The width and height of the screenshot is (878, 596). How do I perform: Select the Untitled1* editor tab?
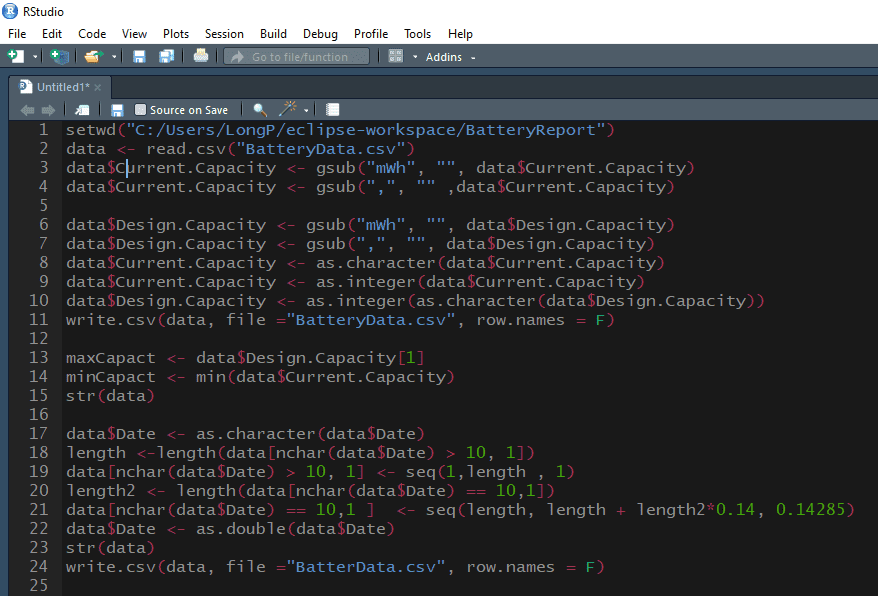[x=59, y=87]
